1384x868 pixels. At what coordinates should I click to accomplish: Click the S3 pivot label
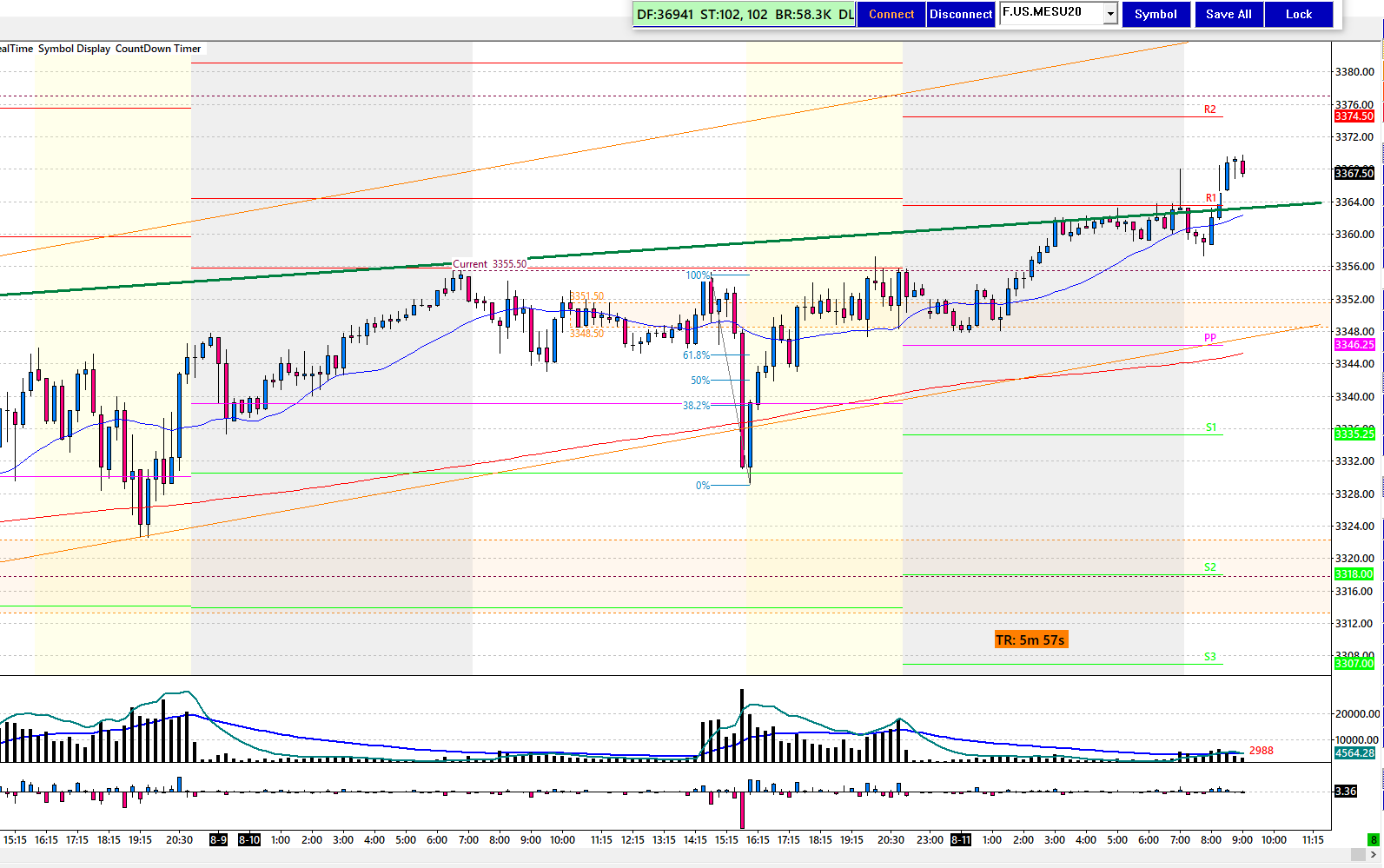click(x=1210, y=657)
